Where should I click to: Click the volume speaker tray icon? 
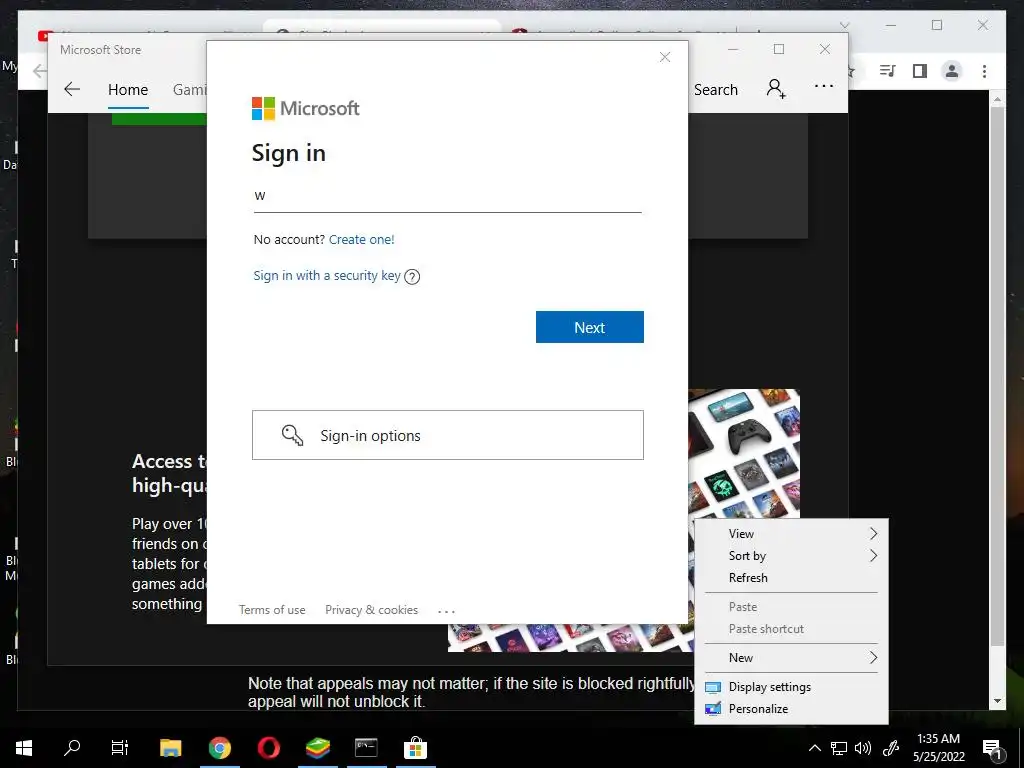pyautogui.click(x=863, y=748)
